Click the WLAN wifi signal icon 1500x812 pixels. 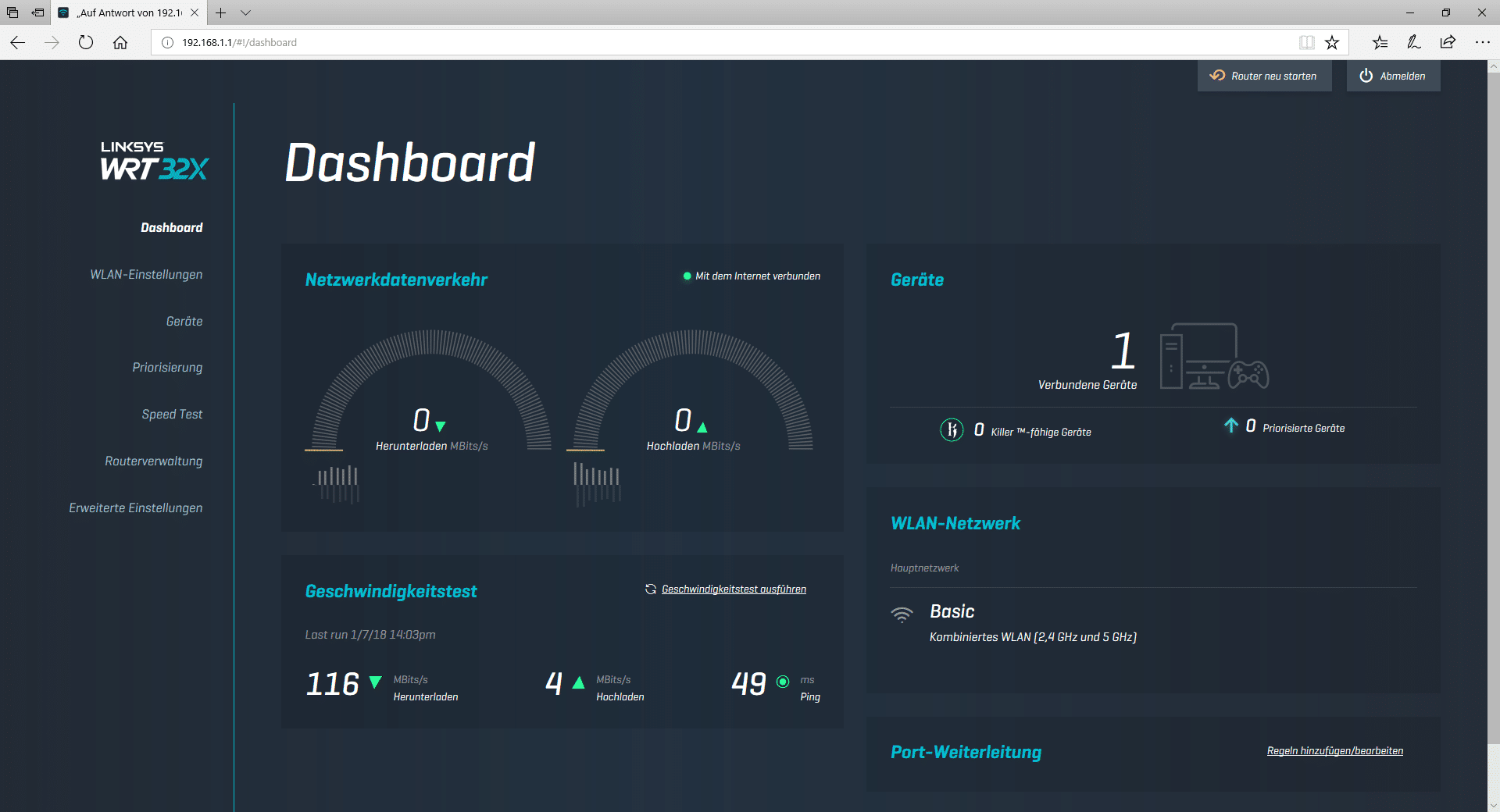click(902, 614)
